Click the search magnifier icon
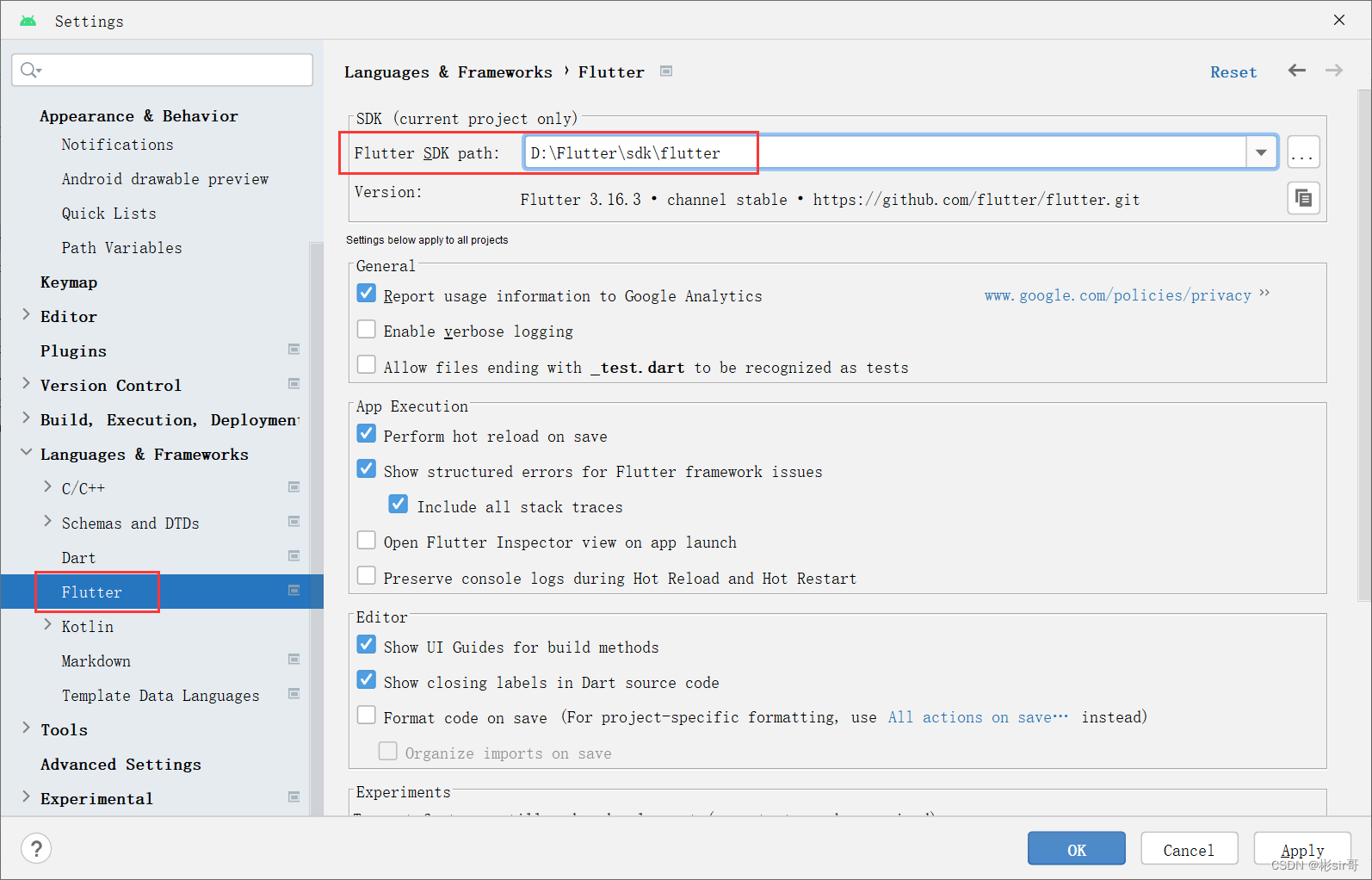The image size is (1372, 880). [x=30, y=70]
